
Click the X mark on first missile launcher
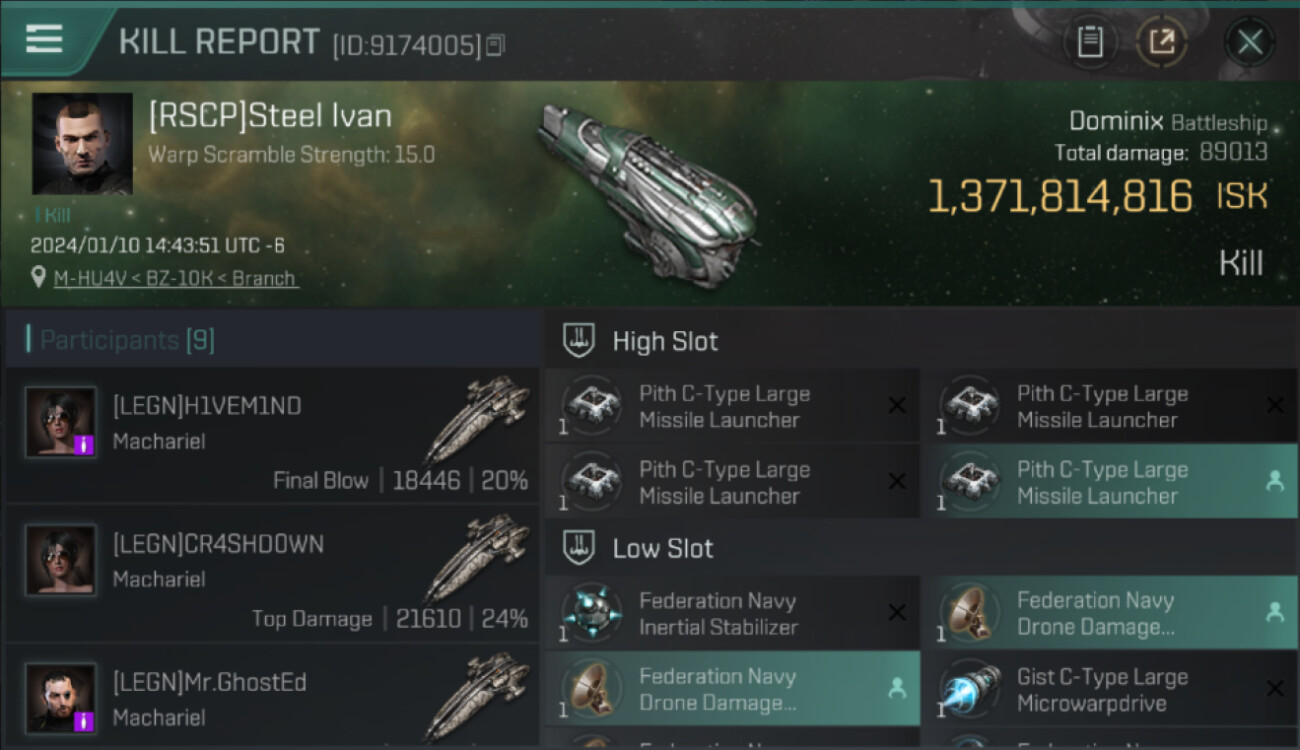(897, 405)
